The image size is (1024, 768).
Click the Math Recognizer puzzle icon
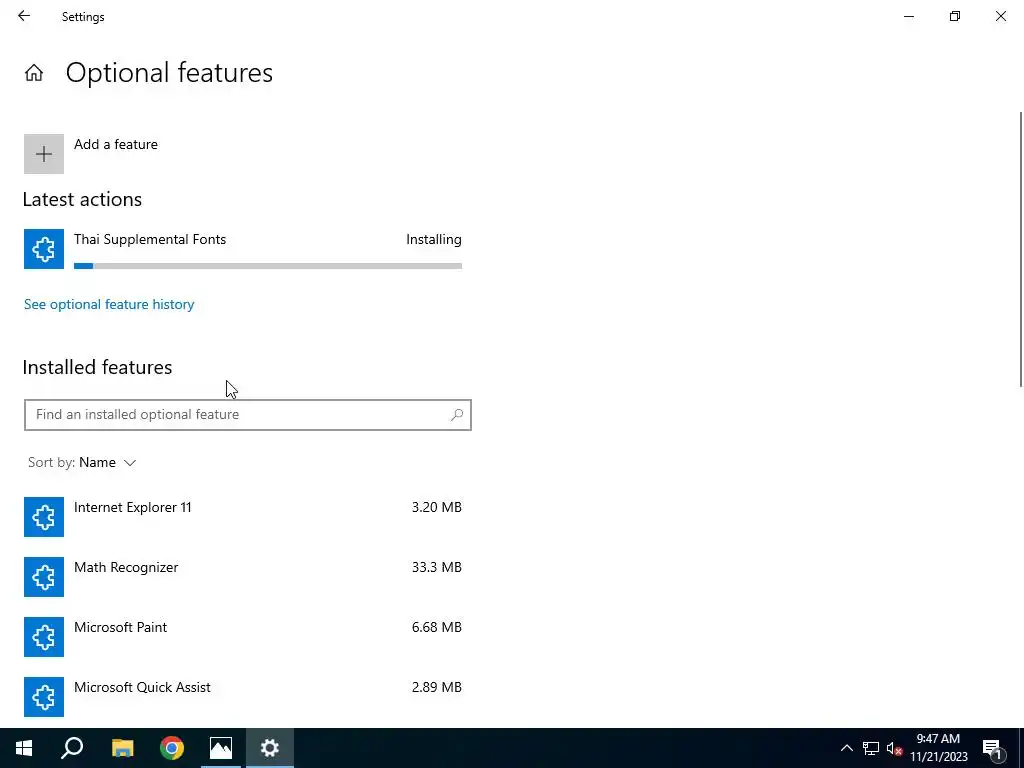tap(44, 577)
